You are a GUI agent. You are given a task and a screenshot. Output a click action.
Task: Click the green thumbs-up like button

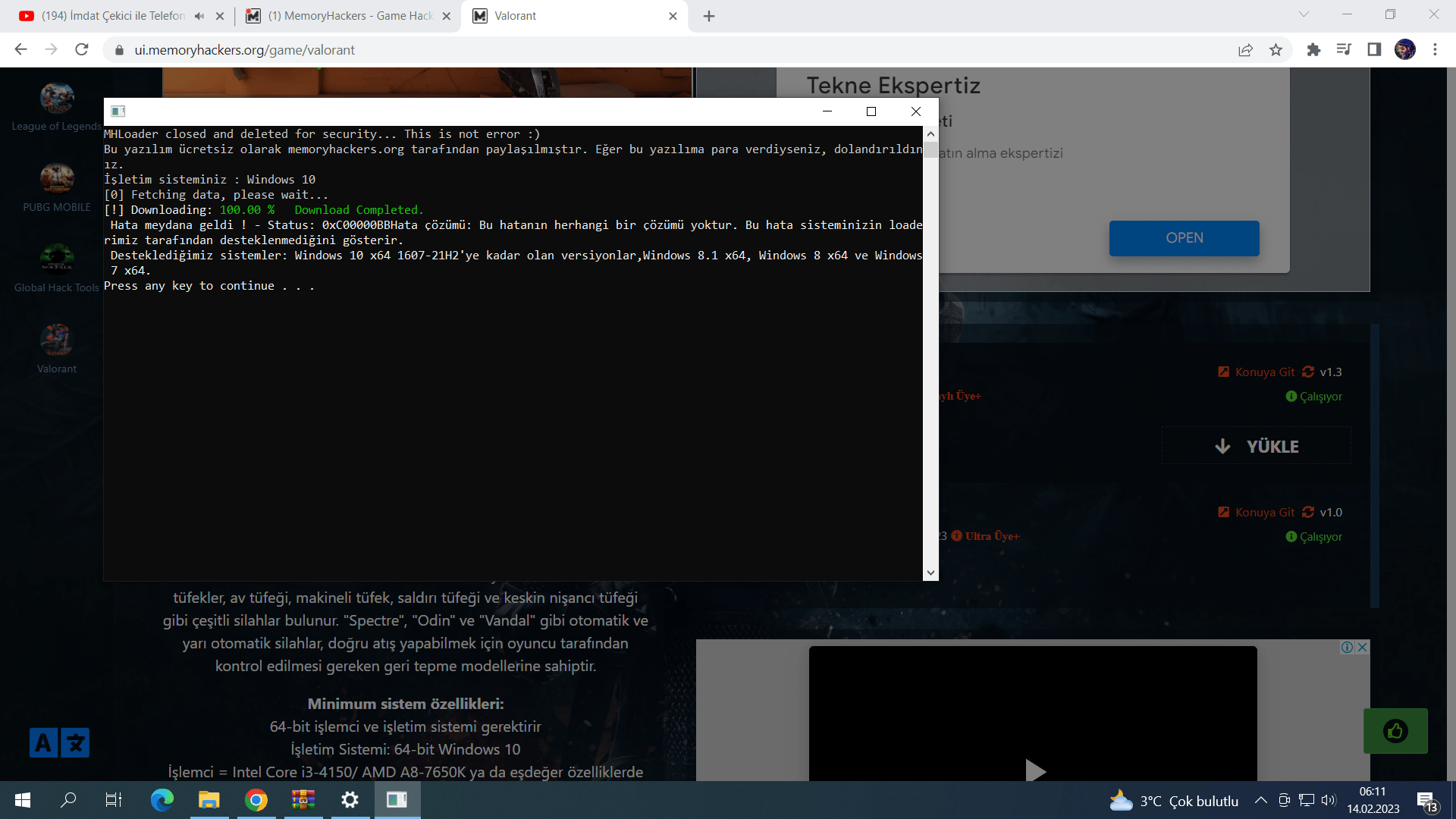click(1395, 731)
